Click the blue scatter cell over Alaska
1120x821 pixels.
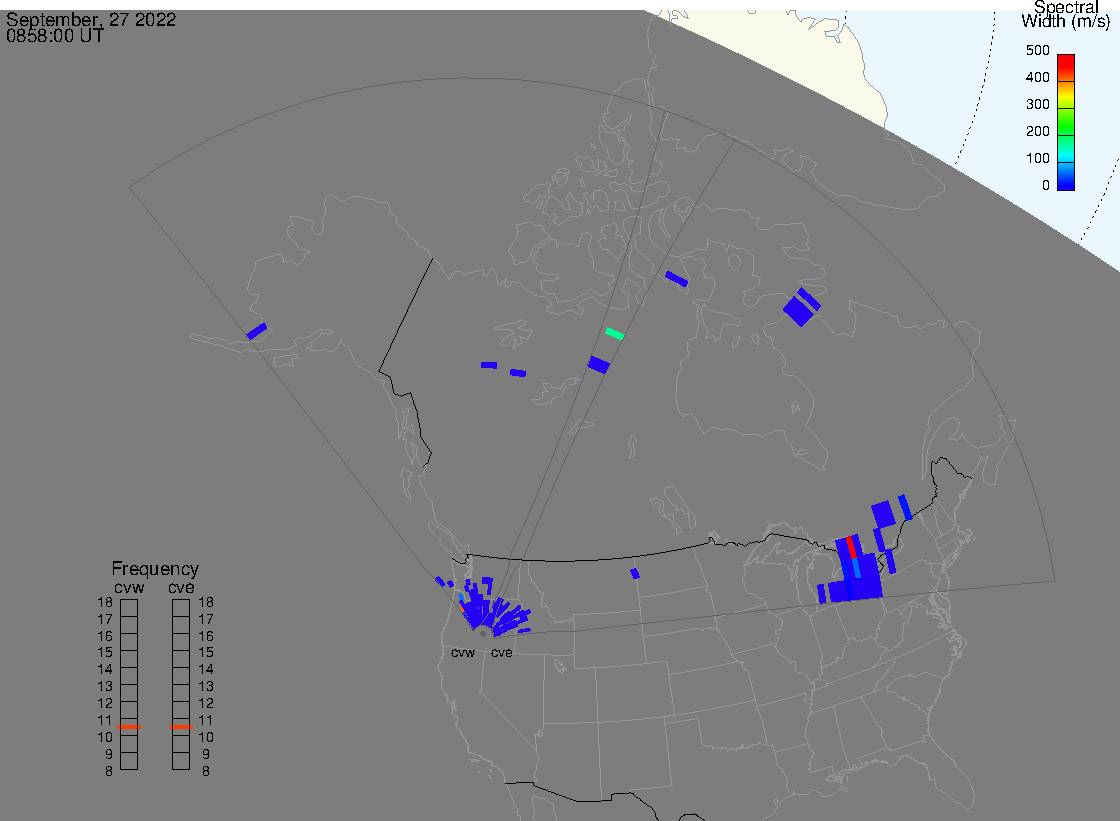click(256, 332)
